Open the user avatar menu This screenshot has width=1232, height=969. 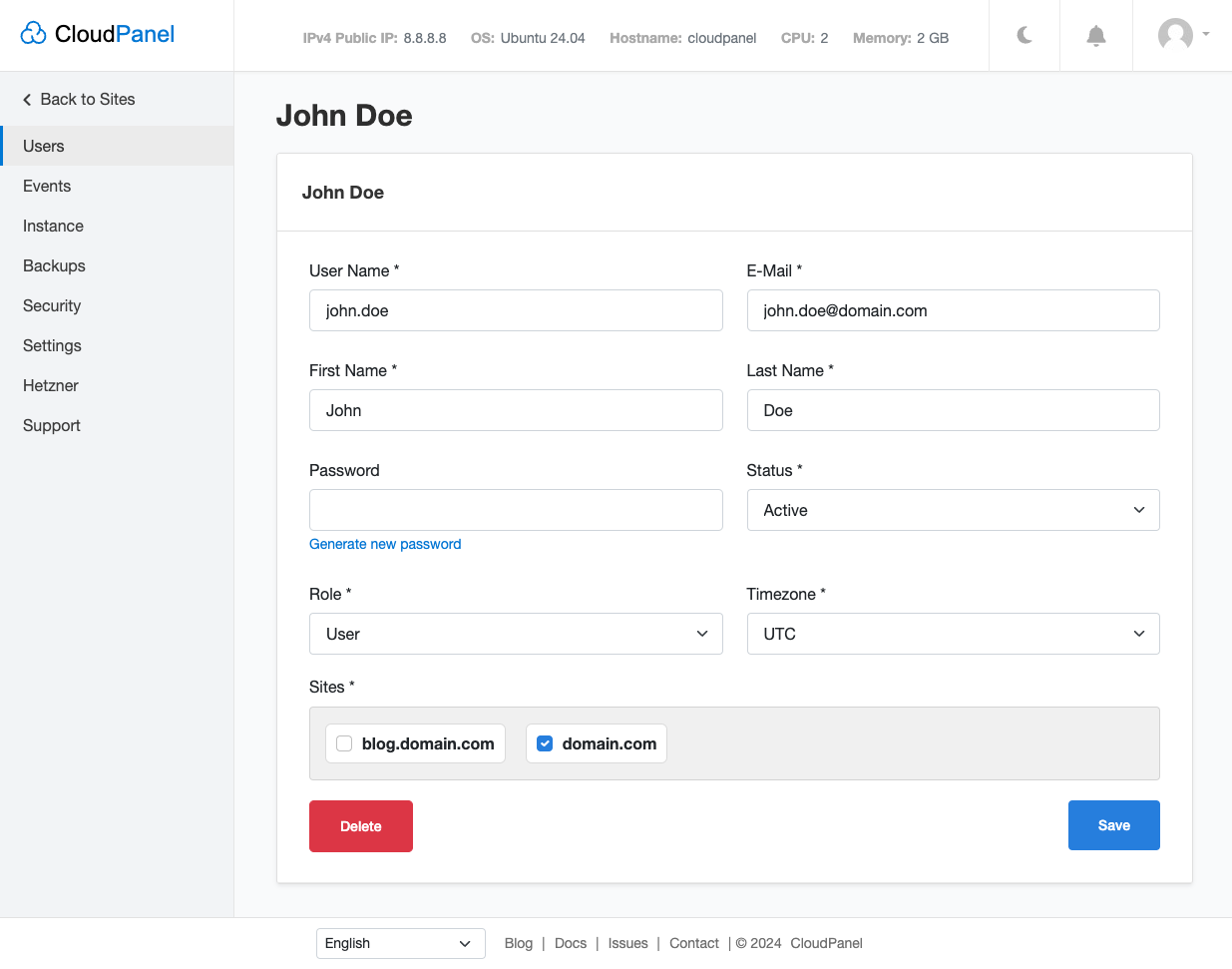coord(1182,35)
